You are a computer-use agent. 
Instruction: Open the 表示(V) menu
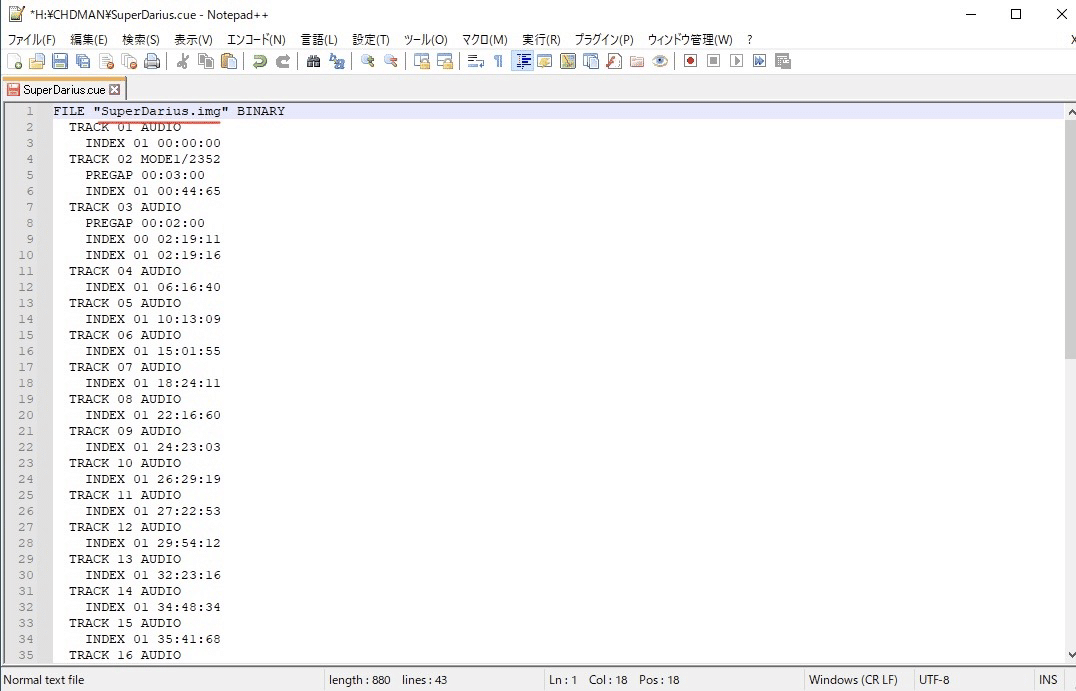coord(193,40)
